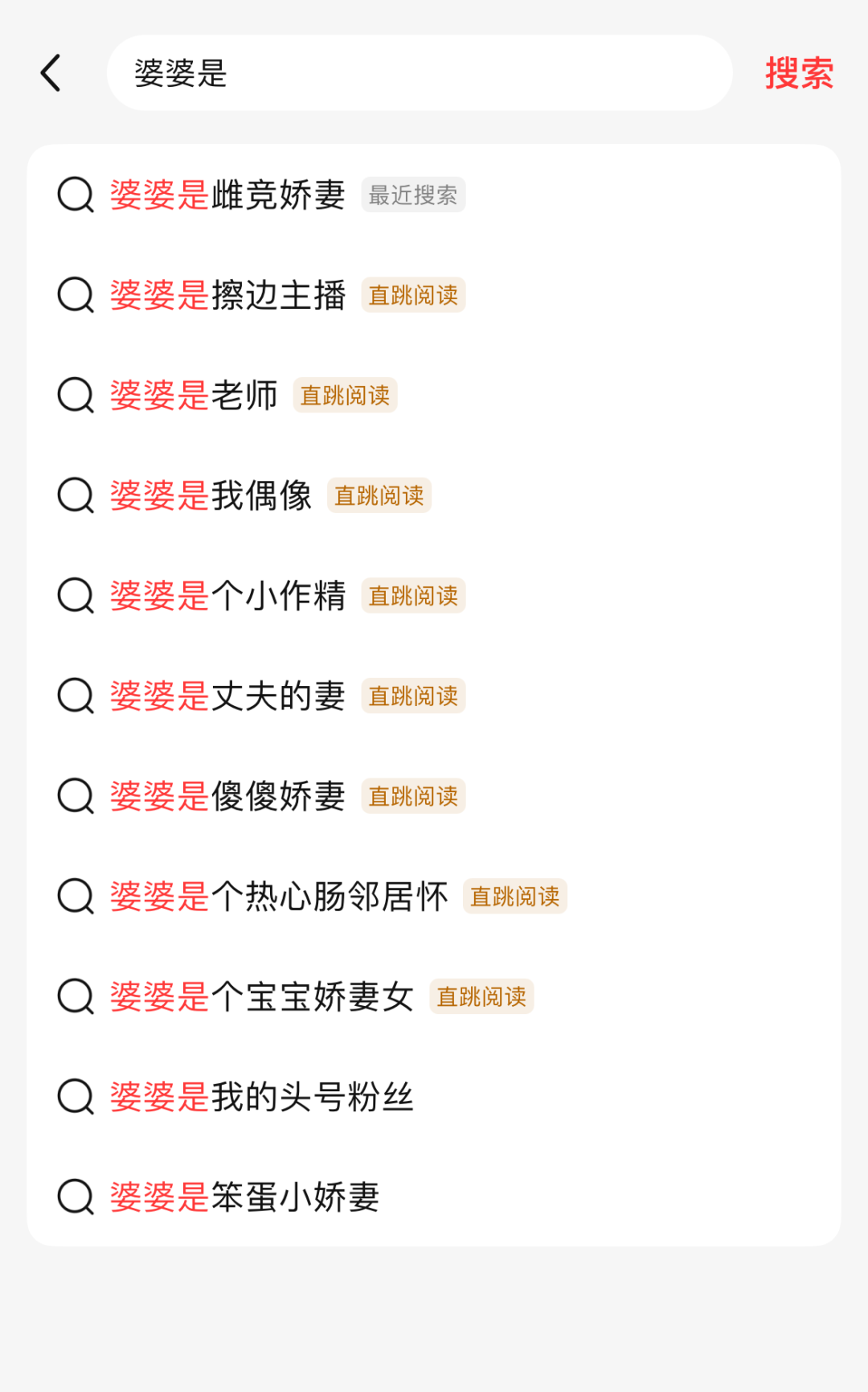Tap 直跳阅读 tag next to 婆婆是个宝宝娇妻女
868x1392 pixels.
pos(481,996)
